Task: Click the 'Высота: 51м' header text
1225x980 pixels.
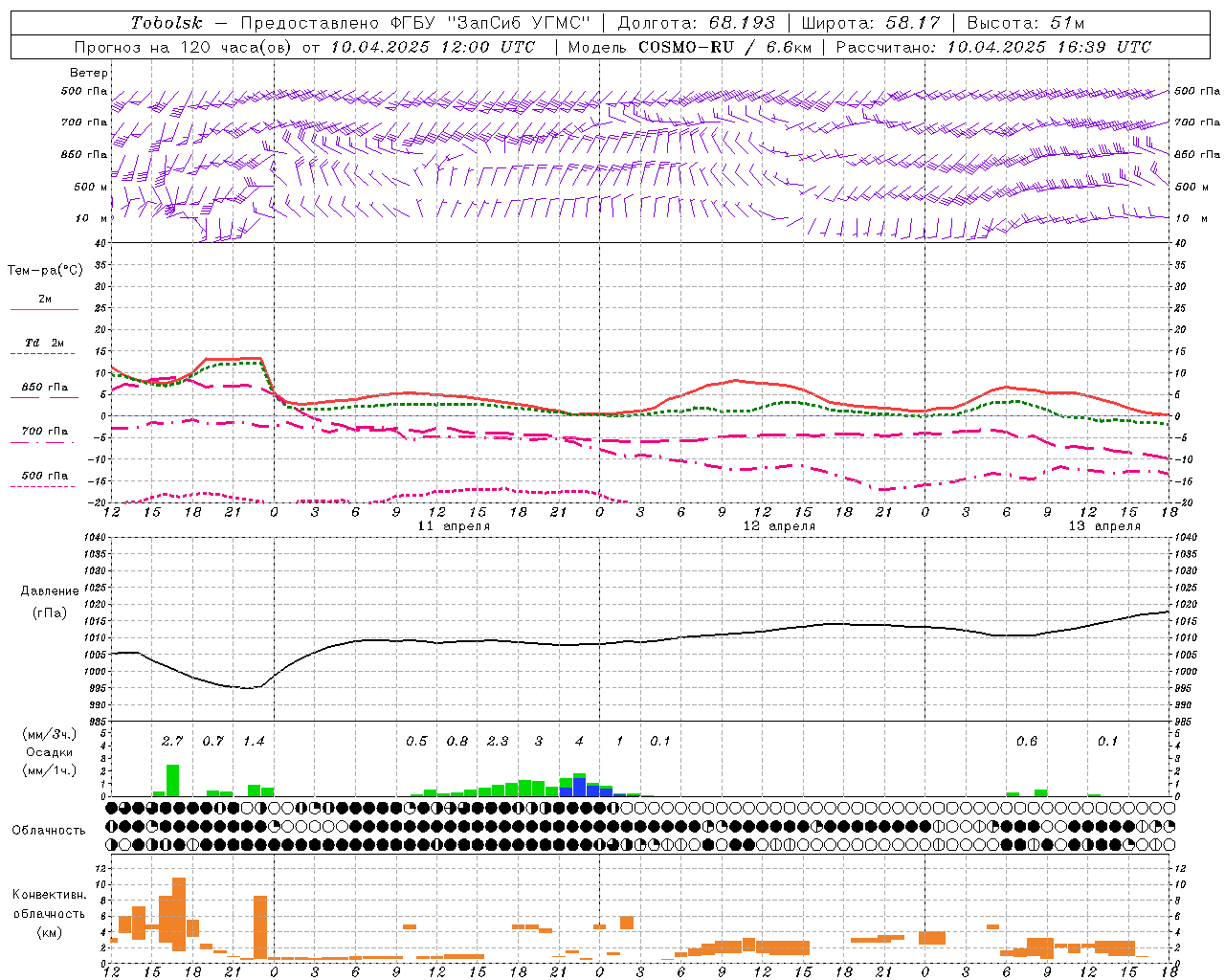Action: tap(1026, 23)
